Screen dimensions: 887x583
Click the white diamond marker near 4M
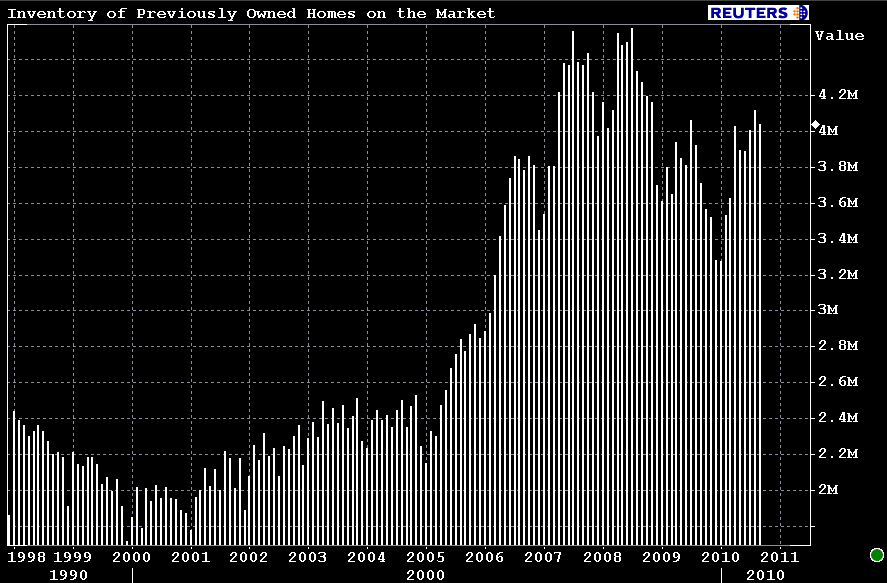tap(815, 124)
